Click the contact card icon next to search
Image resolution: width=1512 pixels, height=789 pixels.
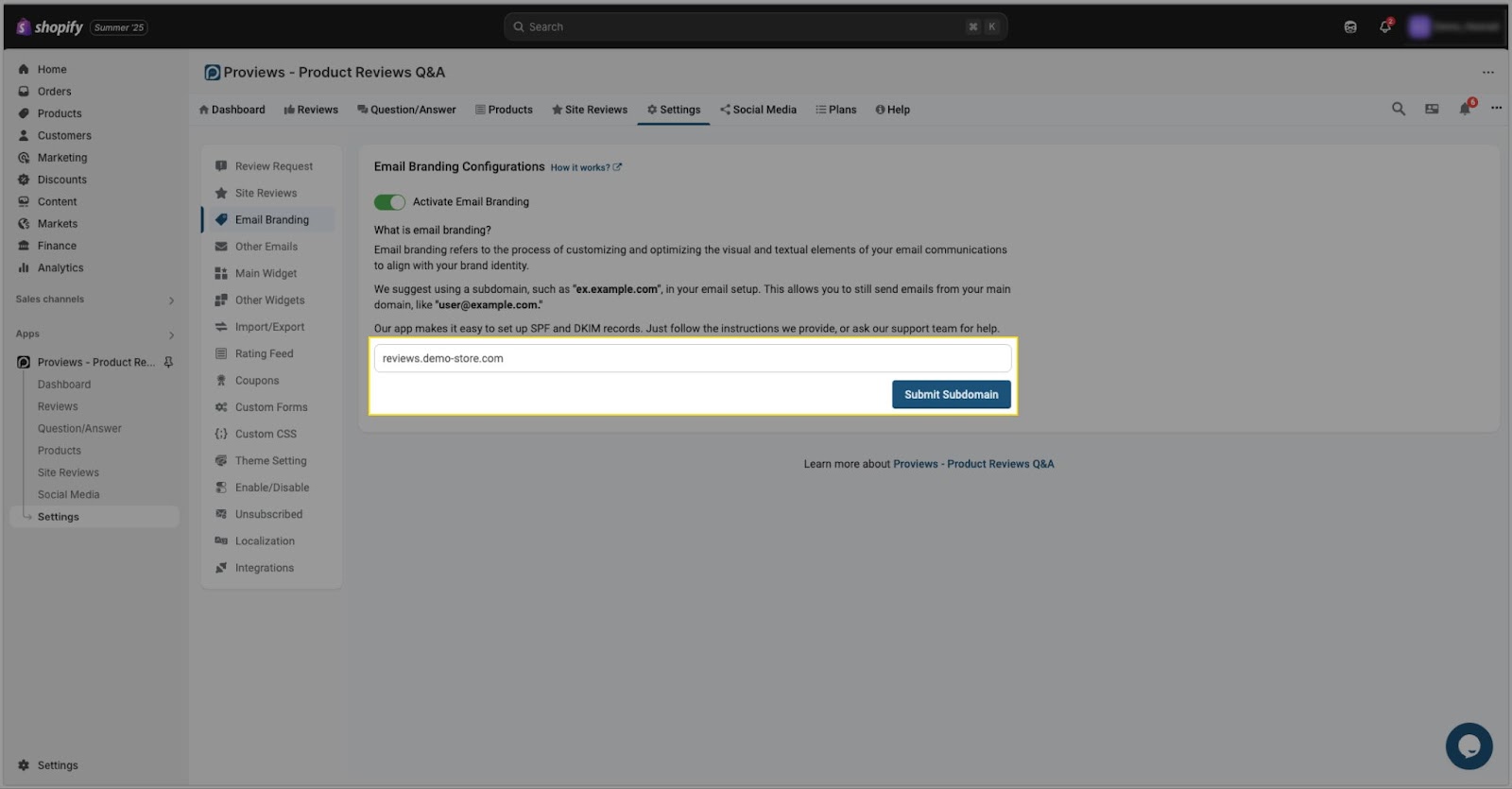(1432, 109)
